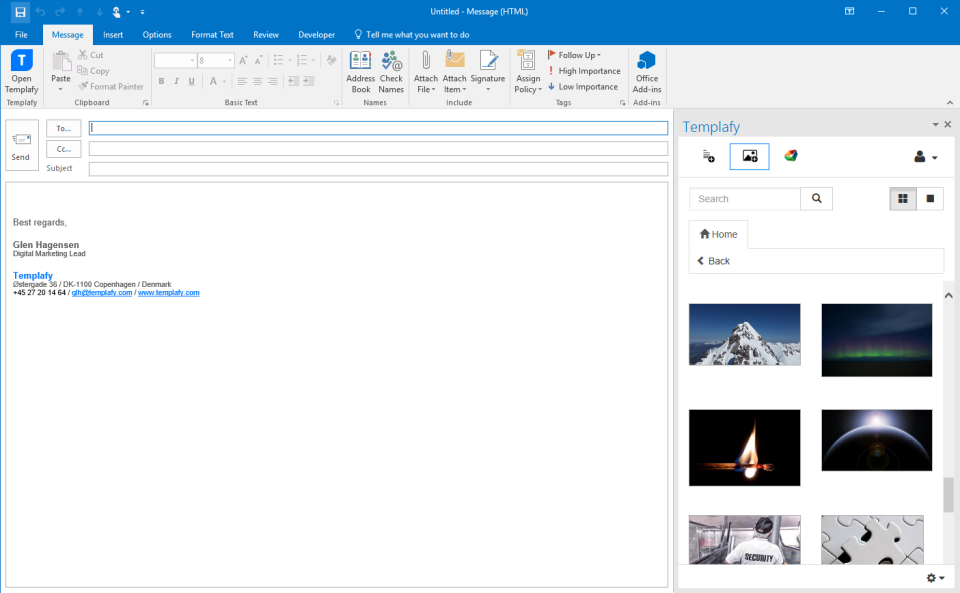Open the Follow Up dropdown
The image size is (960, 593).
click(574, 55)
